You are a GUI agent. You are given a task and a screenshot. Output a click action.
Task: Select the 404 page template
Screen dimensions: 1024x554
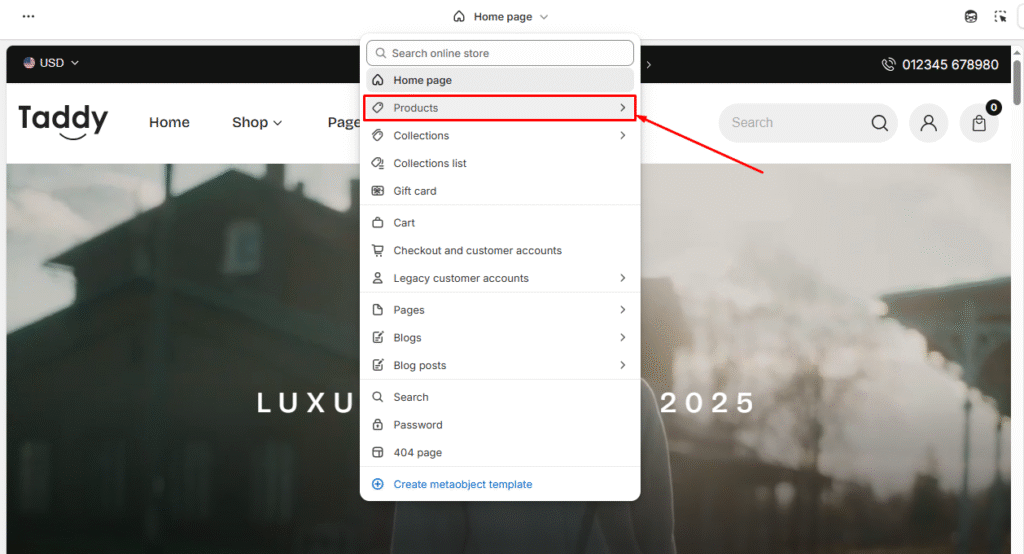(x=417, y=453)
